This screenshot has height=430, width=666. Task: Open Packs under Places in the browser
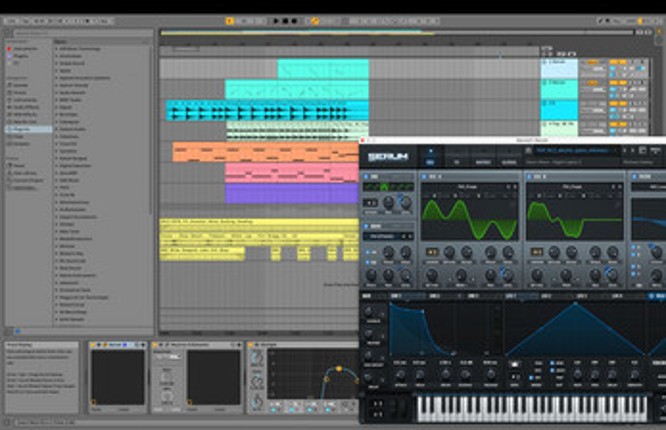pyautogui.click(x=17, y=166)
